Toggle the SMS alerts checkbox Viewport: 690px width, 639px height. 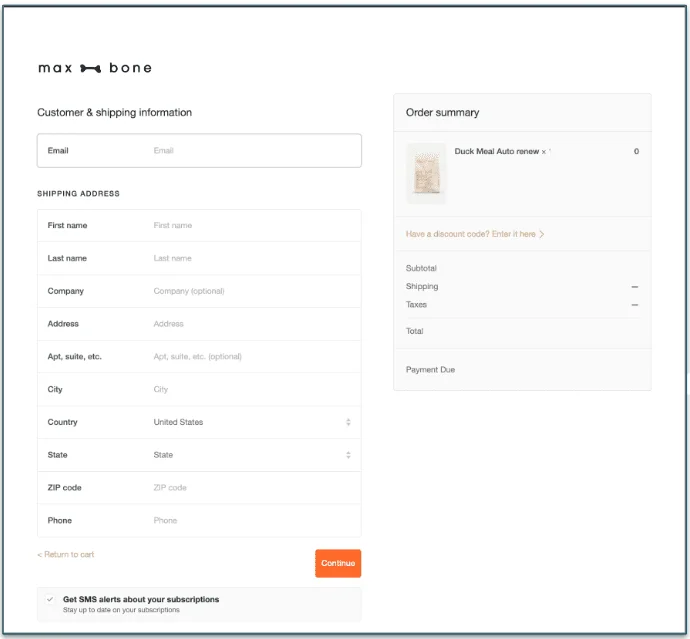50,599
